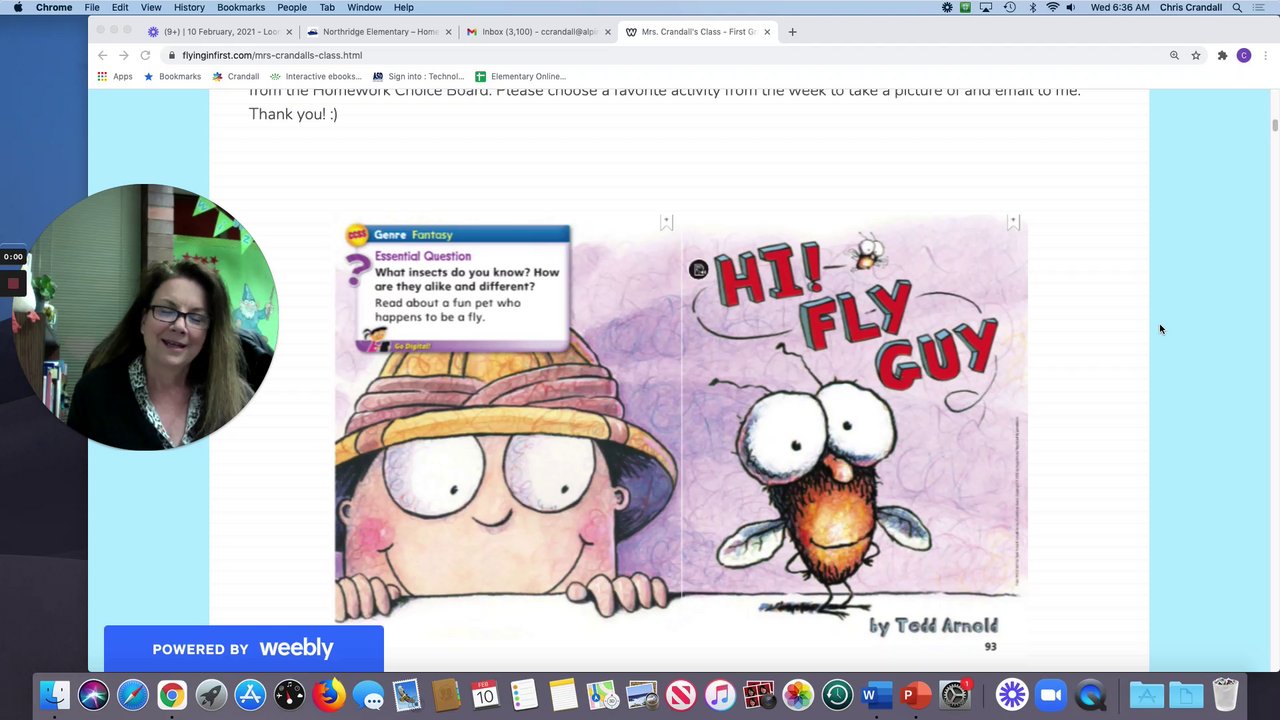1280x720 pixels.
Task: Open Interactive ebooks bookmark
Action: [x=316, y=76]
